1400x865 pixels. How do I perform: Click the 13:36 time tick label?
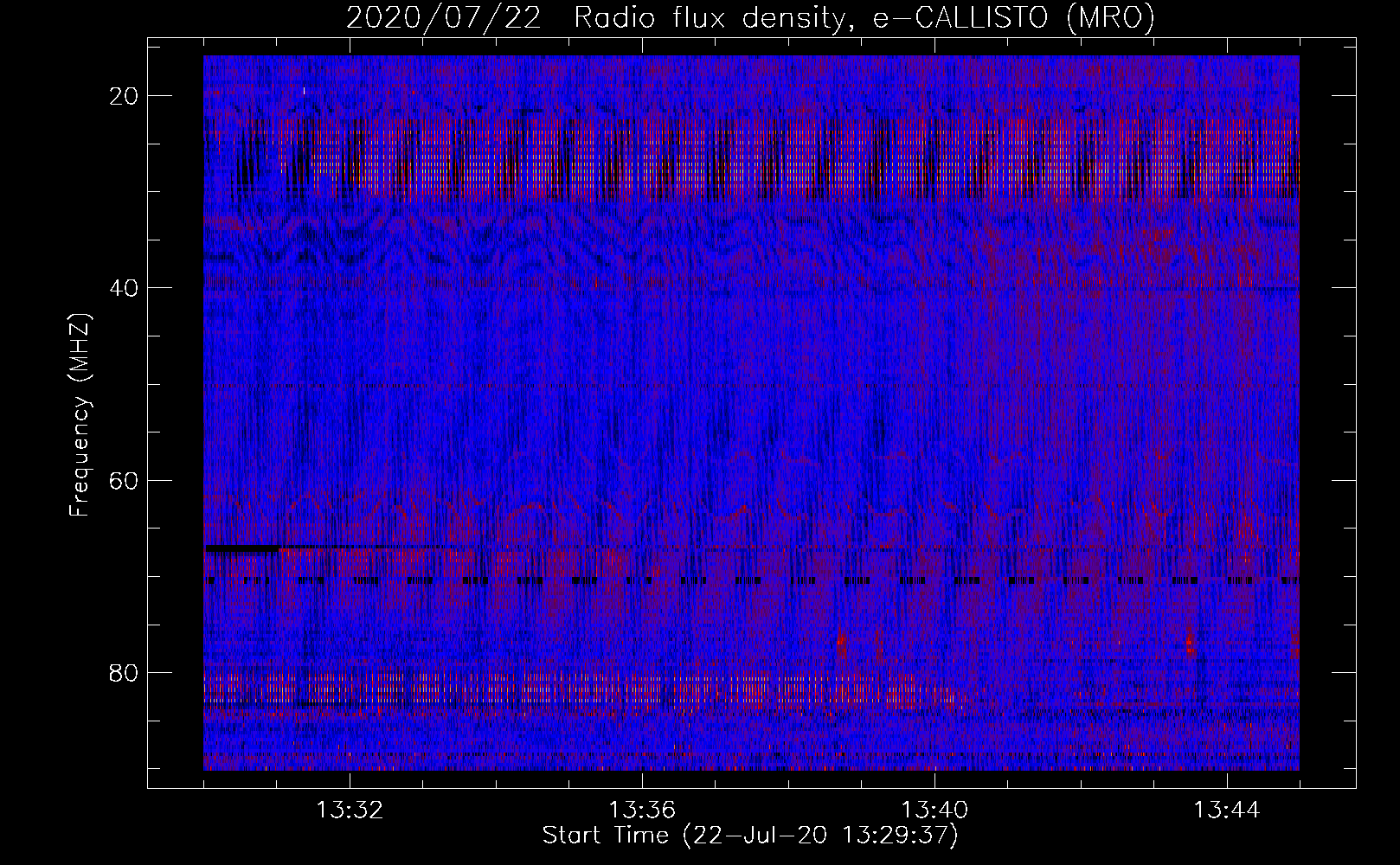[x=642, y=811]
